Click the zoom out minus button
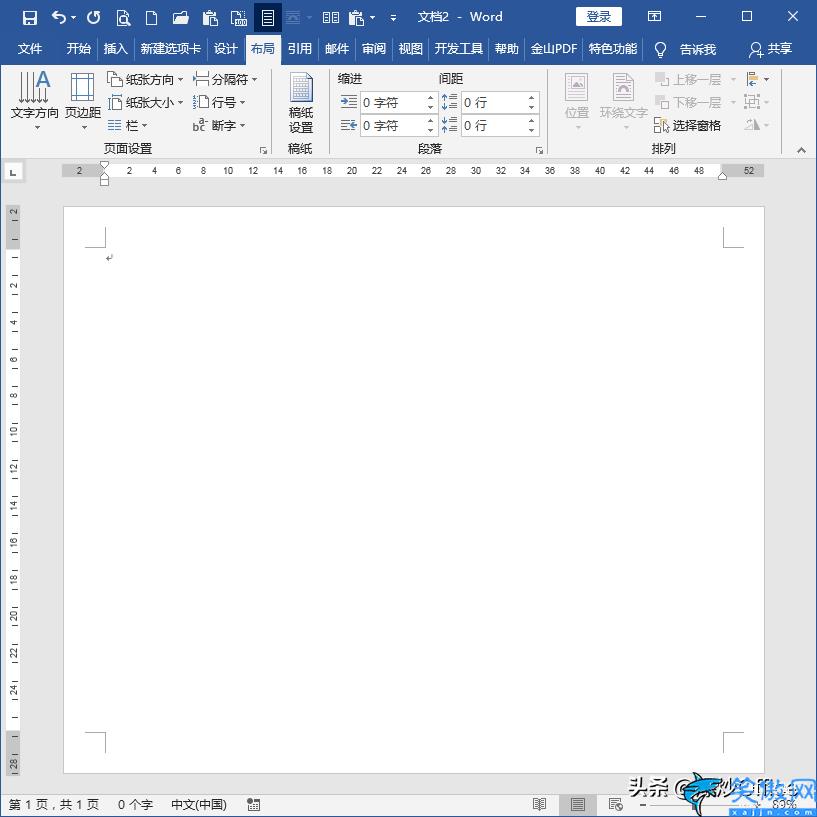Screen dimensions: 817x817 (643, 805)
